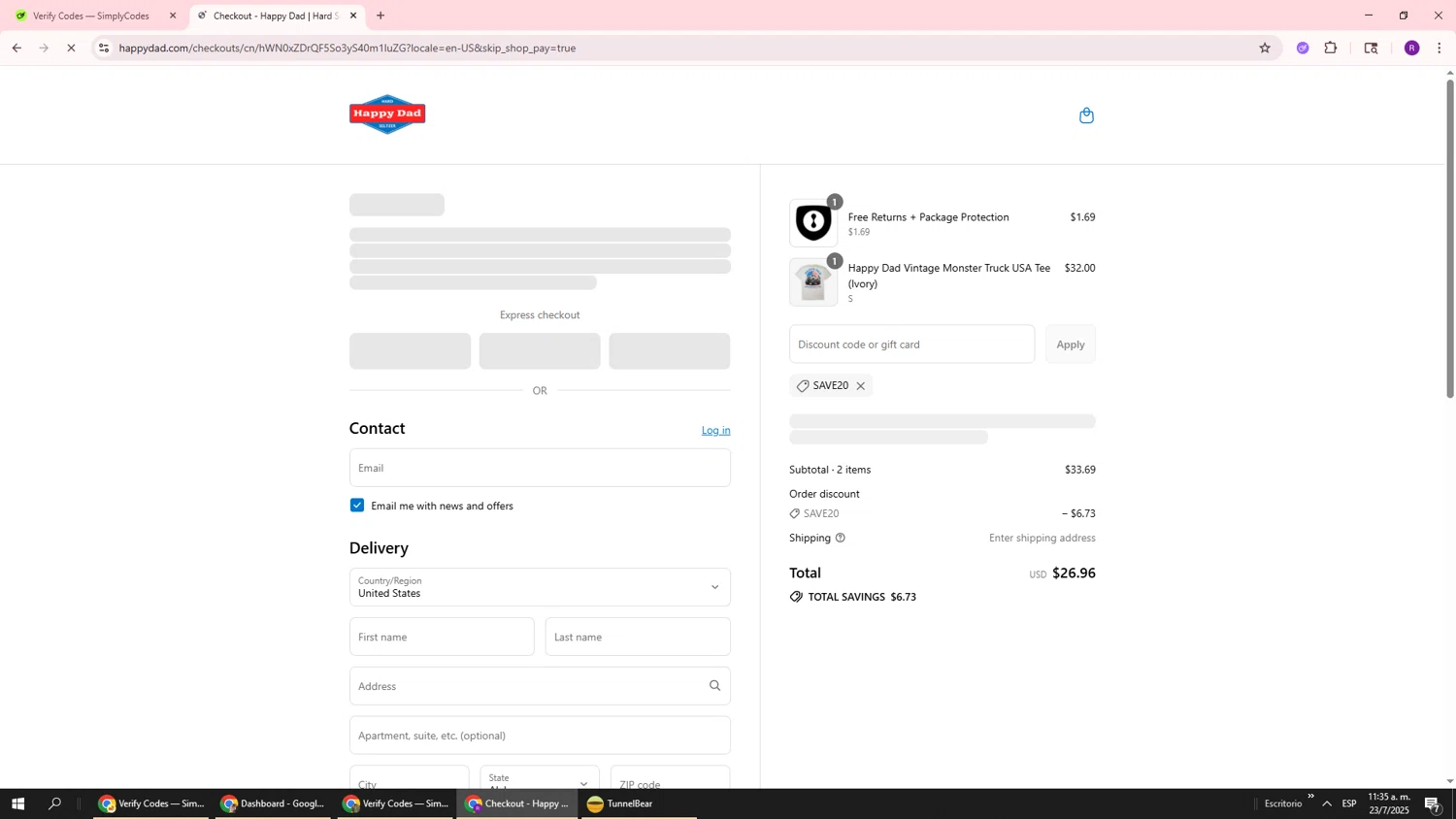1456x819 pixels.
Task: Click the ZIP code field
Action: (x=670, y=779)
